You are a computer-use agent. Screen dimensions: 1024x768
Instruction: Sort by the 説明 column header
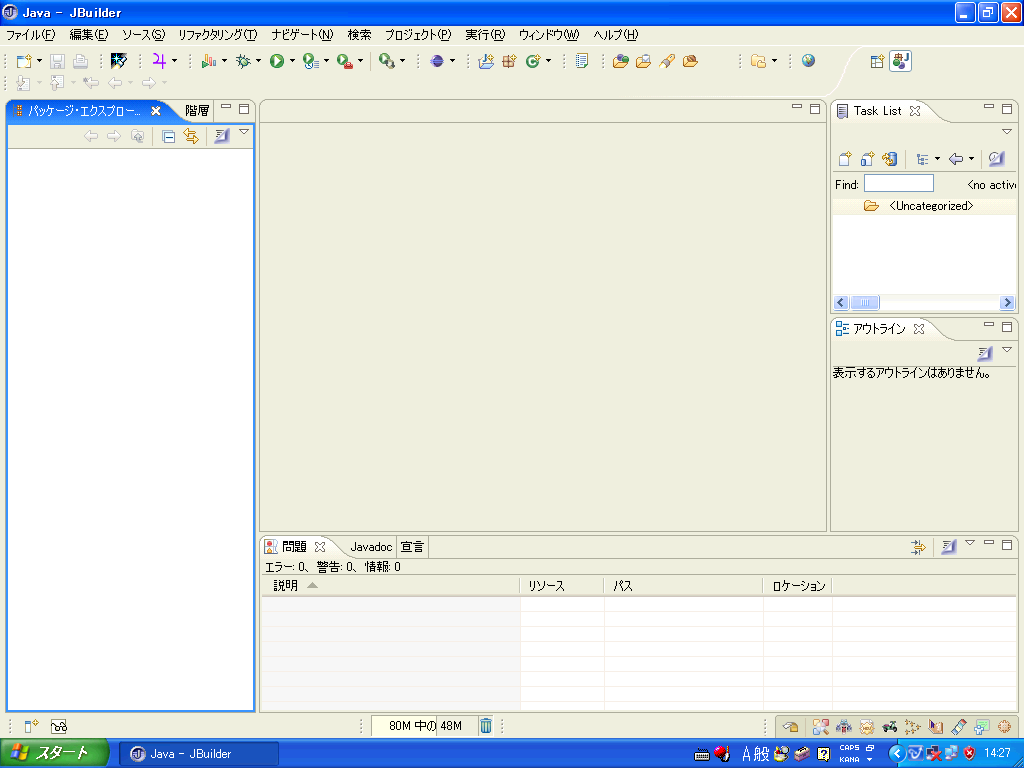point(286,586)
